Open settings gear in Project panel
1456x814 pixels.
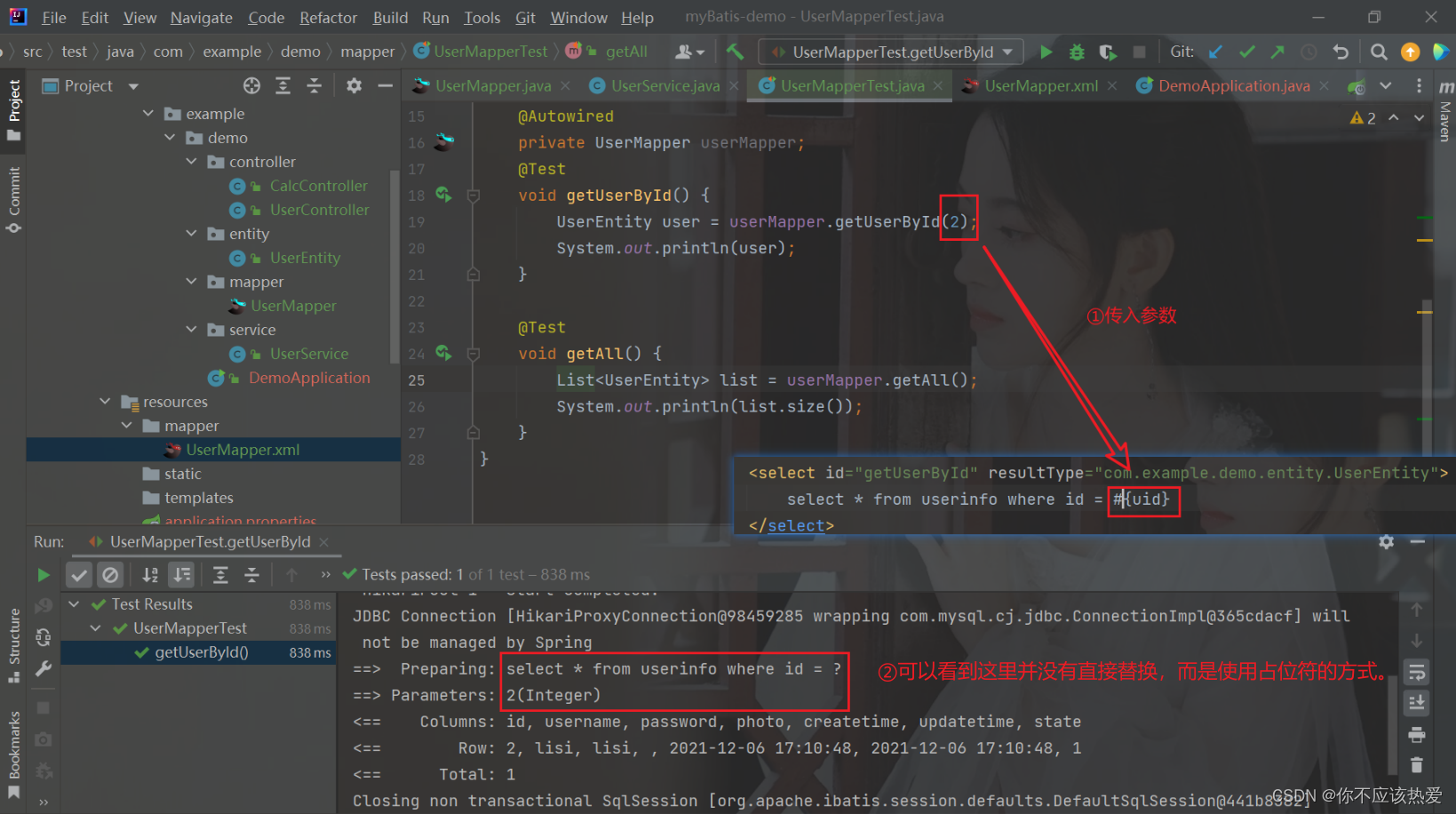point(354,85)
